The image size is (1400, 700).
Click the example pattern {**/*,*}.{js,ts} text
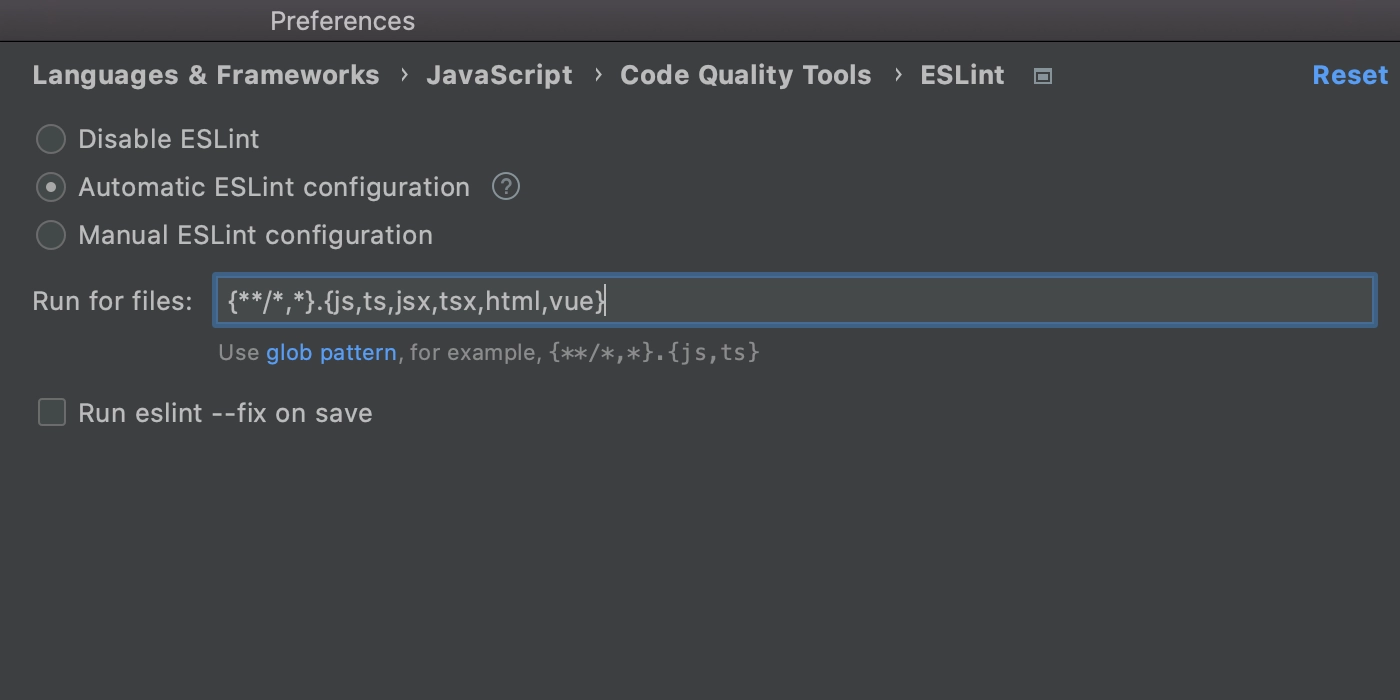pyautogui.click(x=654, y=353)
